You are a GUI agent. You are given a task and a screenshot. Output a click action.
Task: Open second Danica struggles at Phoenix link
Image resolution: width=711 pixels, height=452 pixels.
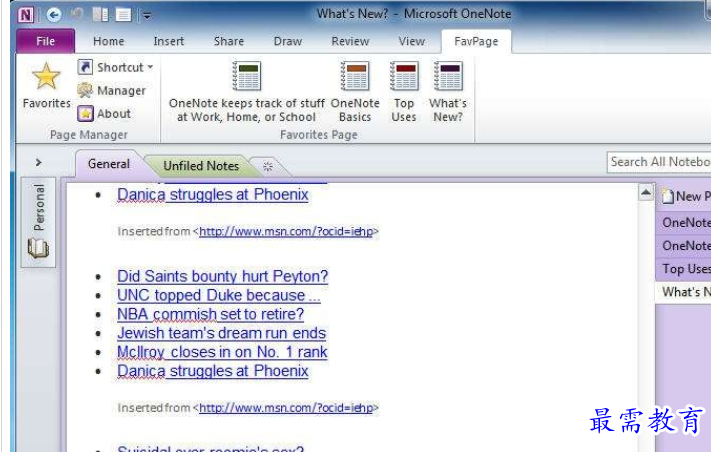[213, 371]
